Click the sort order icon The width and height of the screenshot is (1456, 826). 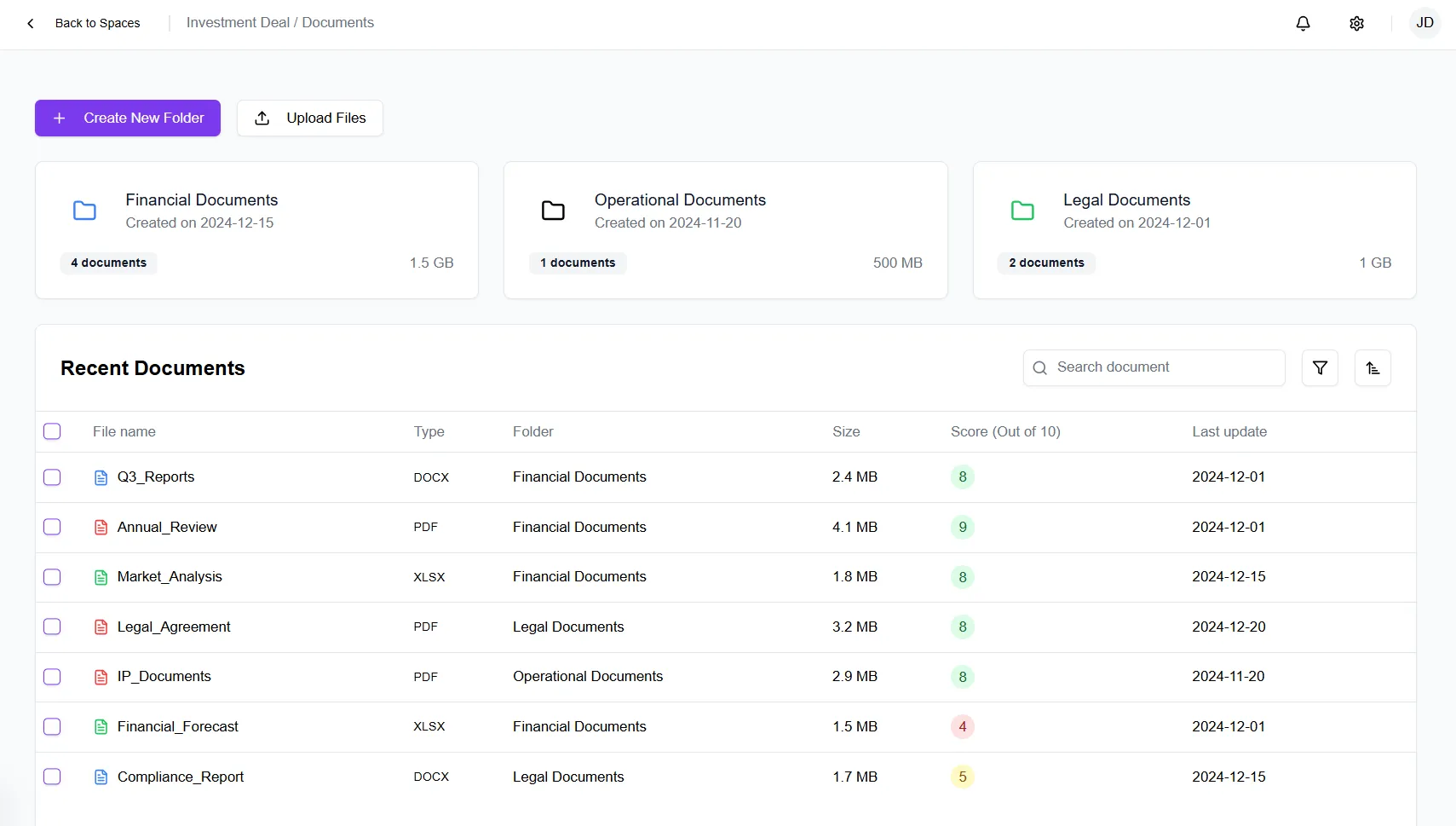point(1373,367)
